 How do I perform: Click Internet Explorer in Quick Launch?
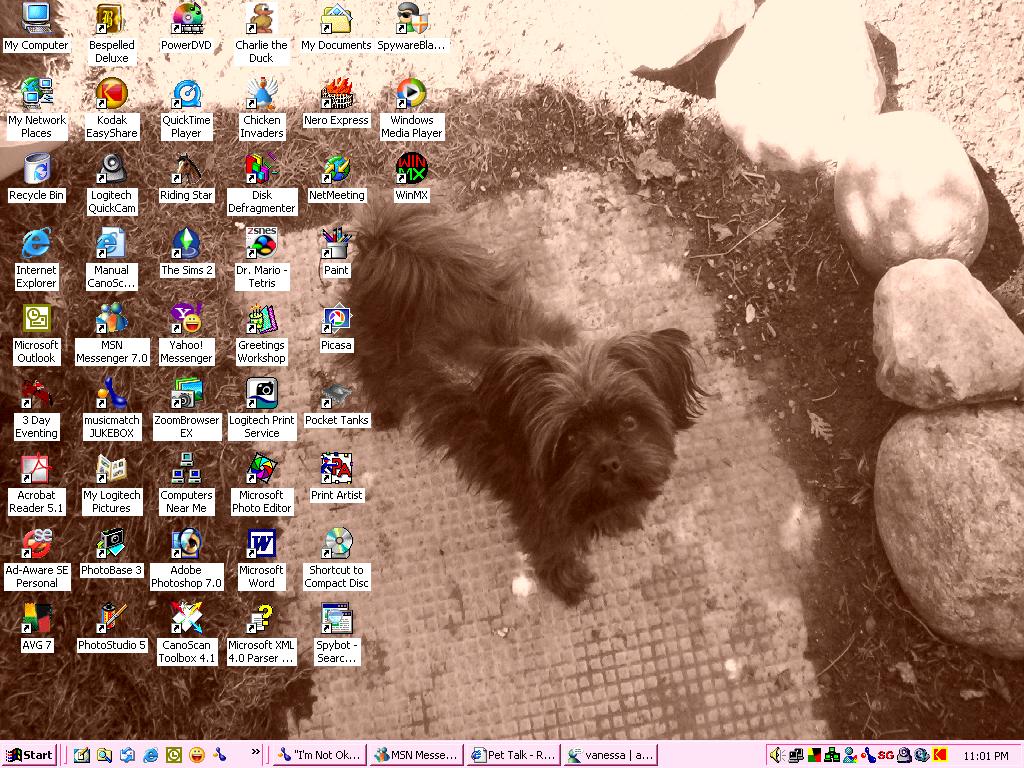click(x=150, y=755)
